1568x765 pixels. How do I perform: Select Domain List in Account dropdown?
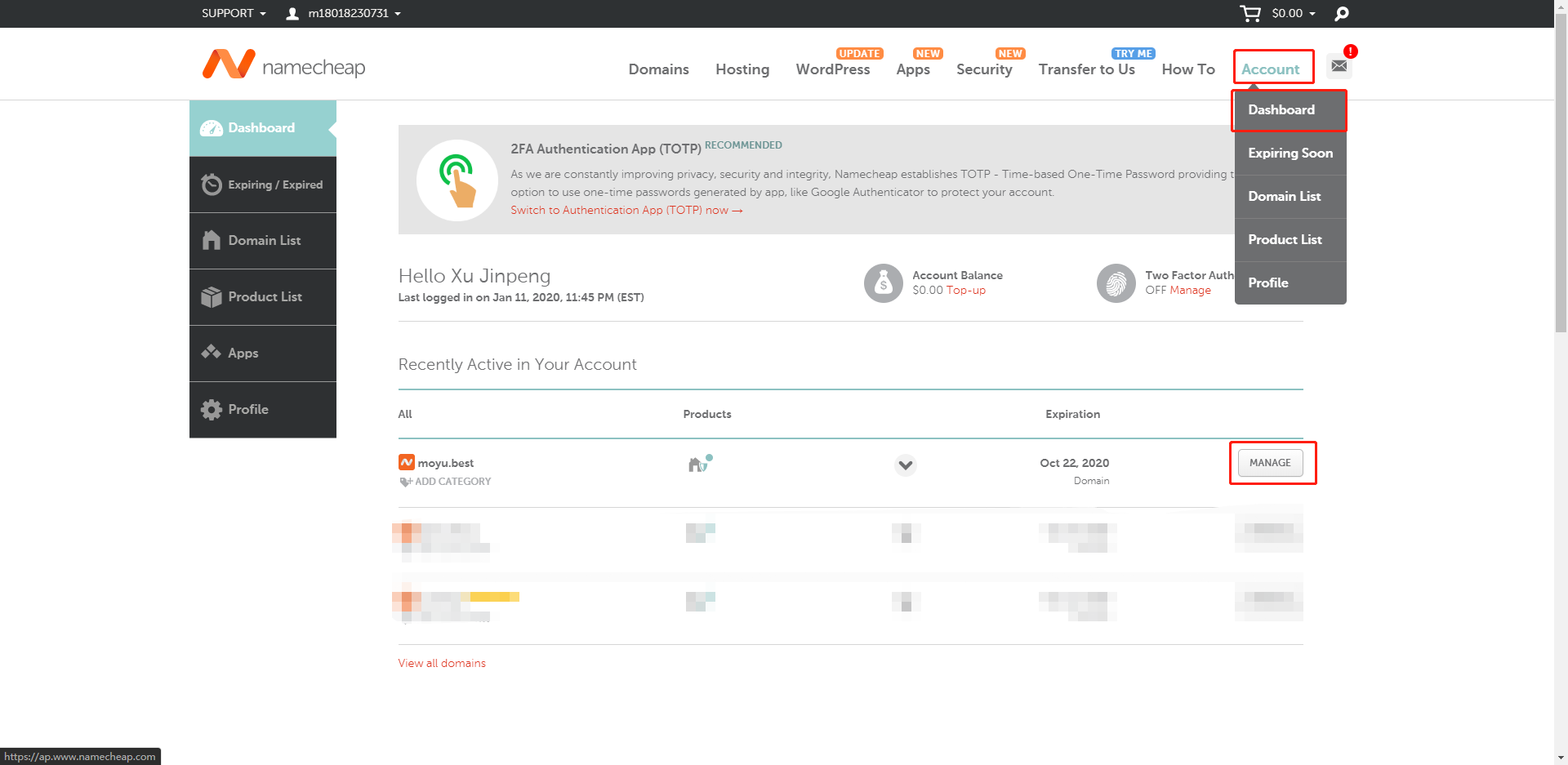tap(1290, 197)
